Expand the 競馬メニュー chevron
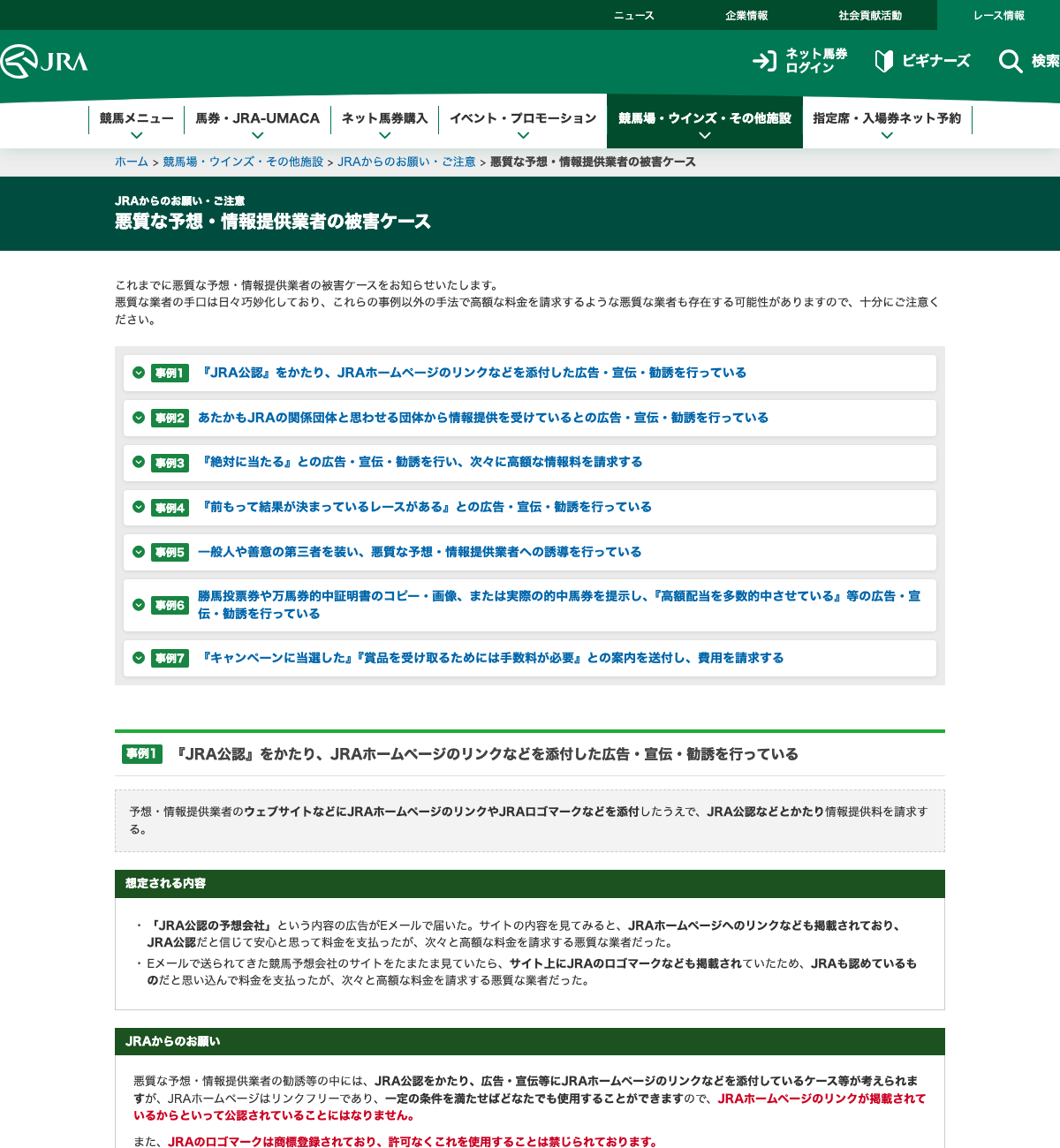This screenshot has width=1060, height=1148. [136, 135]
